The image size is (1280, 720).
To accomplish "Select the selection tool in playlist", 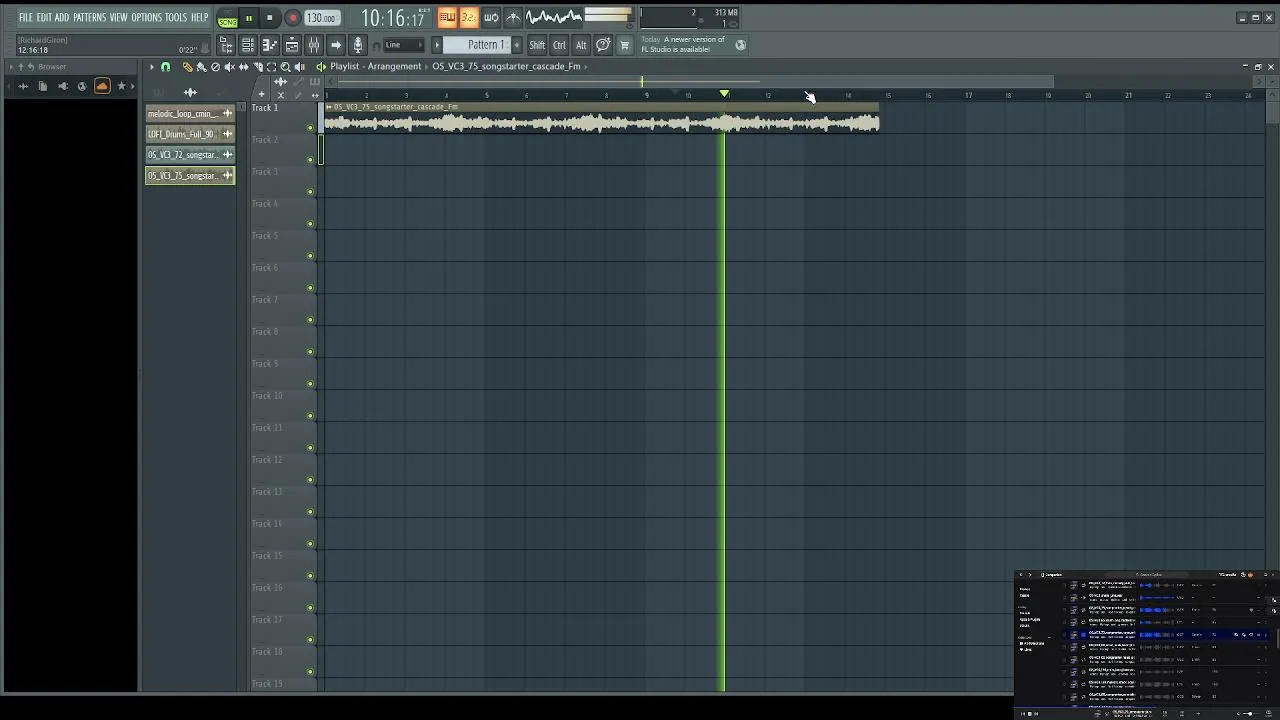I will [271, 67].
